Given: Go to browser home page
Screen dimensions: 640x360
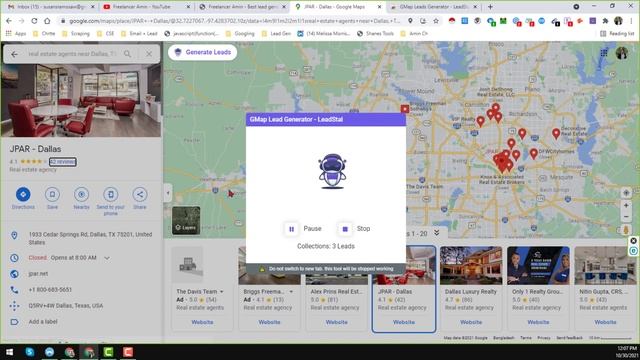Looking at the screenshot, I should (47, 21).
